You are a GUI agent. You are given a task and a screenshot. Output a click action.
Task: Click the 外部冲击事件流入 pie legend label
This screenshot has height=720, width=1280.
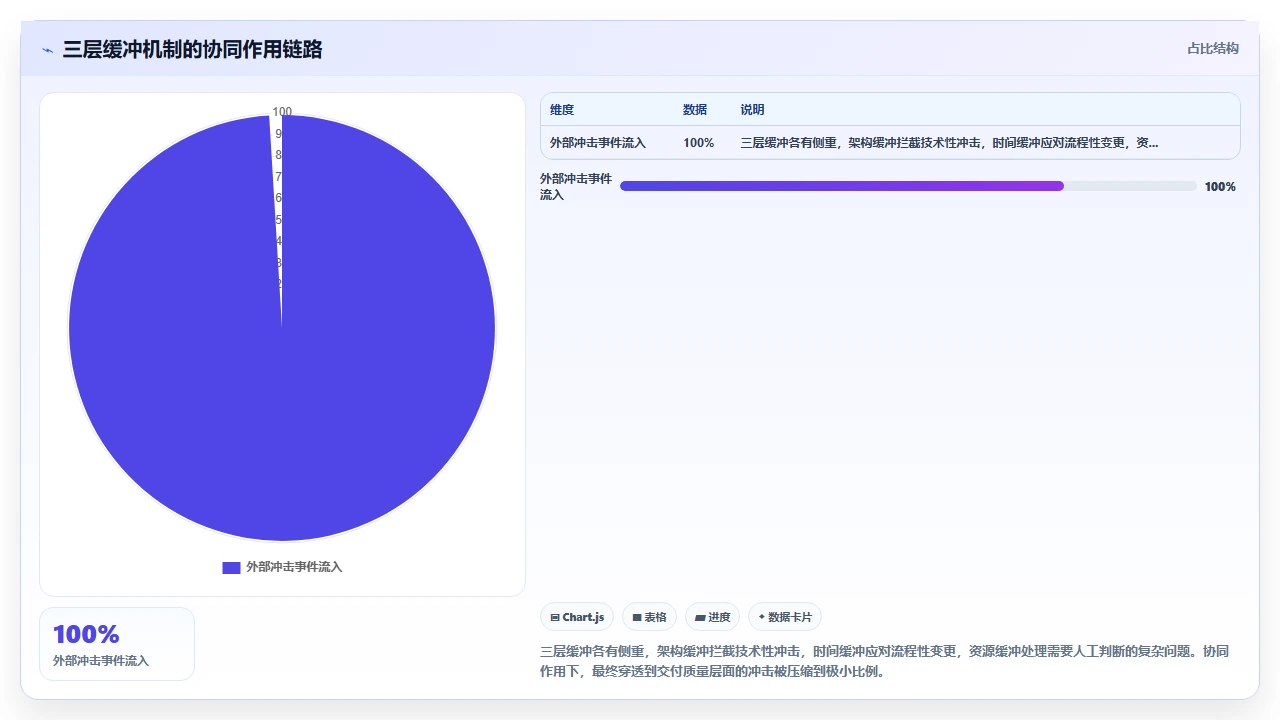click(x=294, y=567)
